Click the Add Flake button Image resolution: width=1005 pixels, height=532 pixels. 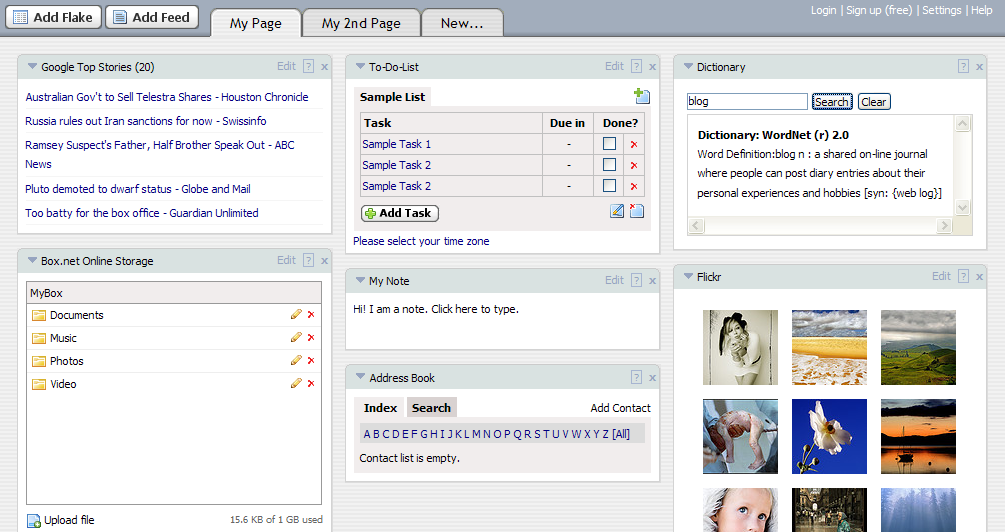53,17
